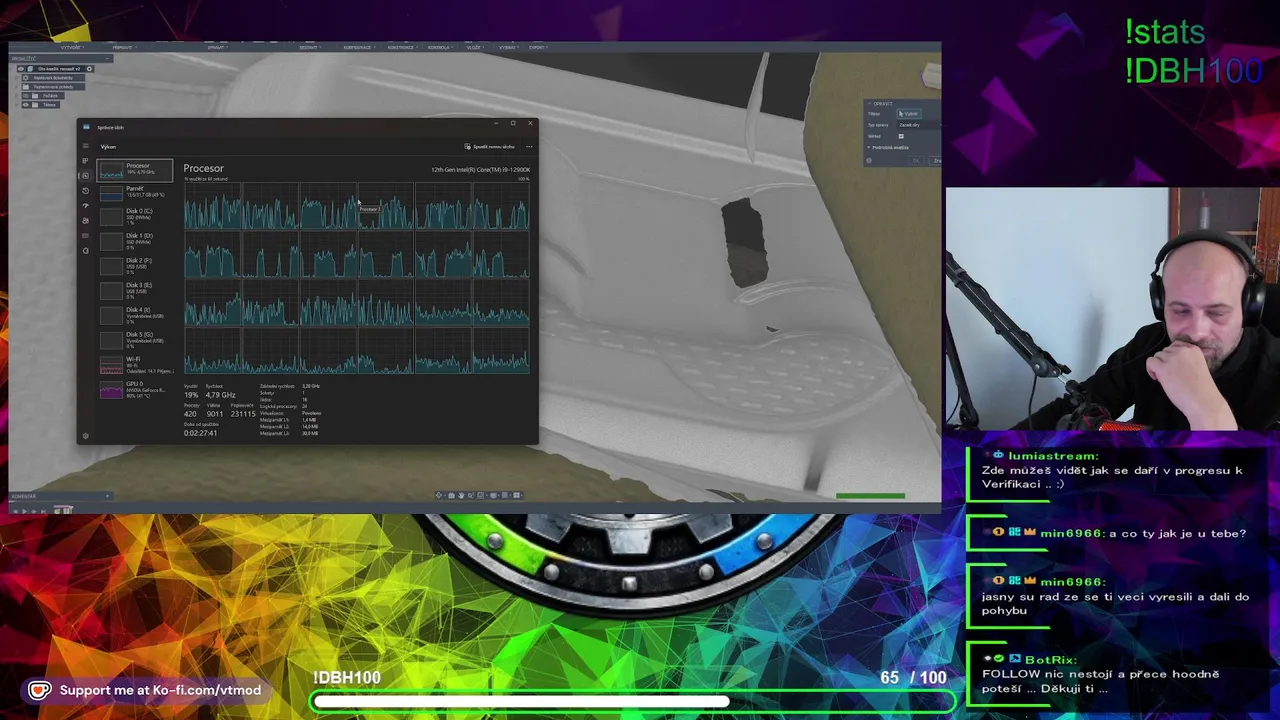The width and height of the screenshot is (1280, 720).
Task: Click the webcam video feed
Action: coord(1112,310)
